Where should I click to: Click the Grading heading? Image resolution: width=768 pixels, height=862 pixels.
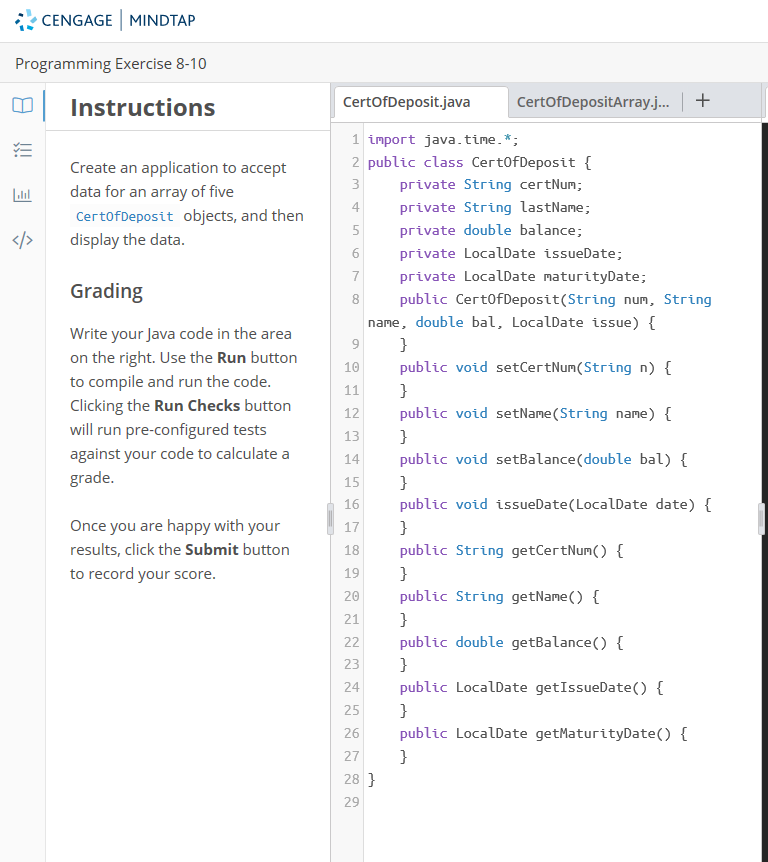click(106, 291)
